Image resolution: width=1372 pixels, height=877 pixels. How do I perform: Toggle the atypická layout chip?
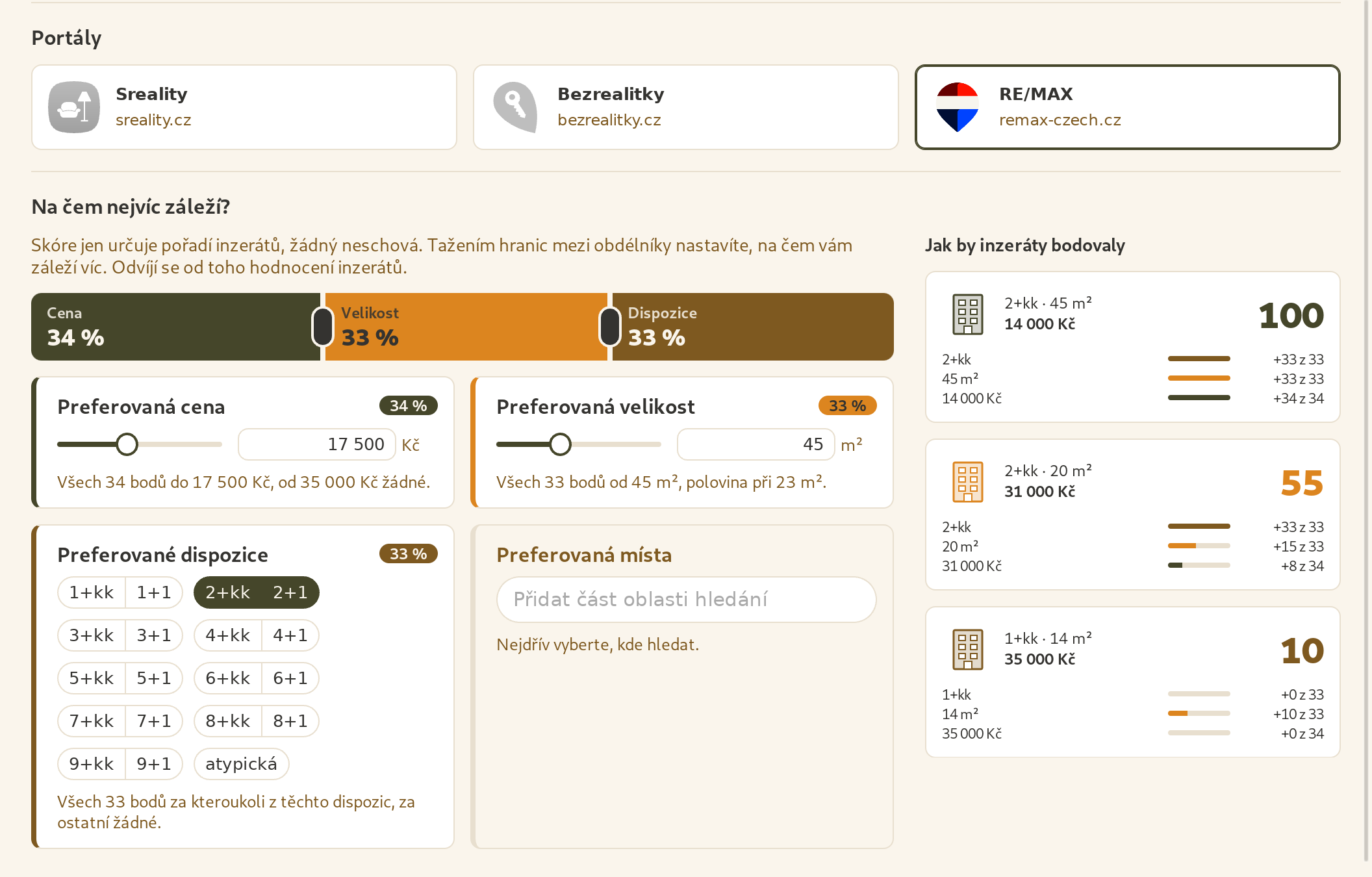pyautogui.click(x=241, y=764)
